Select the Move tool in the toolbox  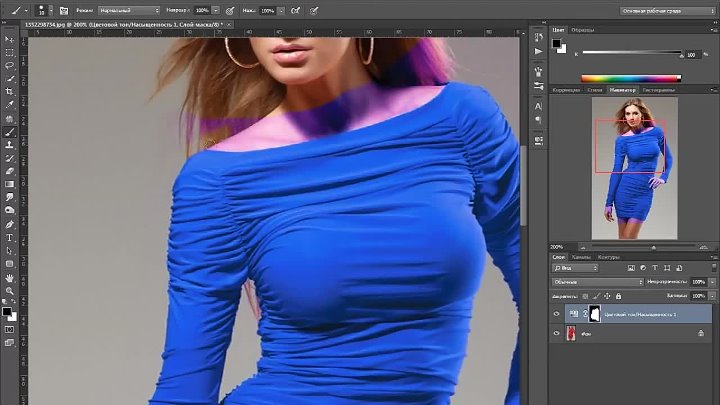coord(10,39)
